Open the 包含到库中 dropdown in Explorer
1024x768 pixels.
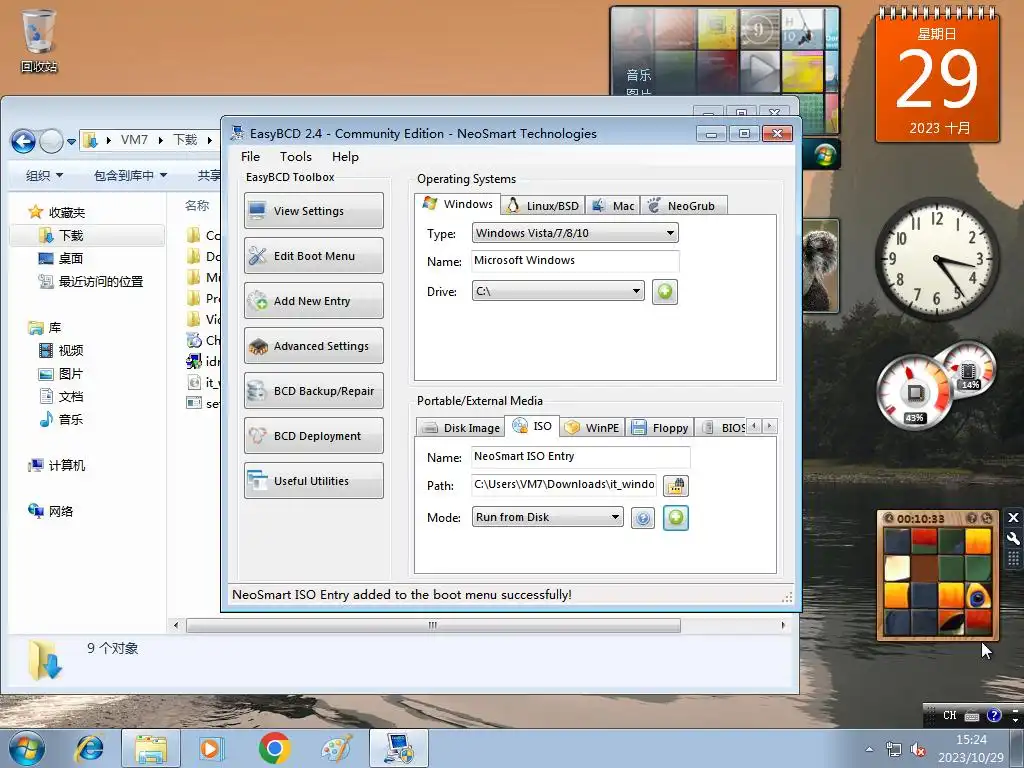[131, 175]
